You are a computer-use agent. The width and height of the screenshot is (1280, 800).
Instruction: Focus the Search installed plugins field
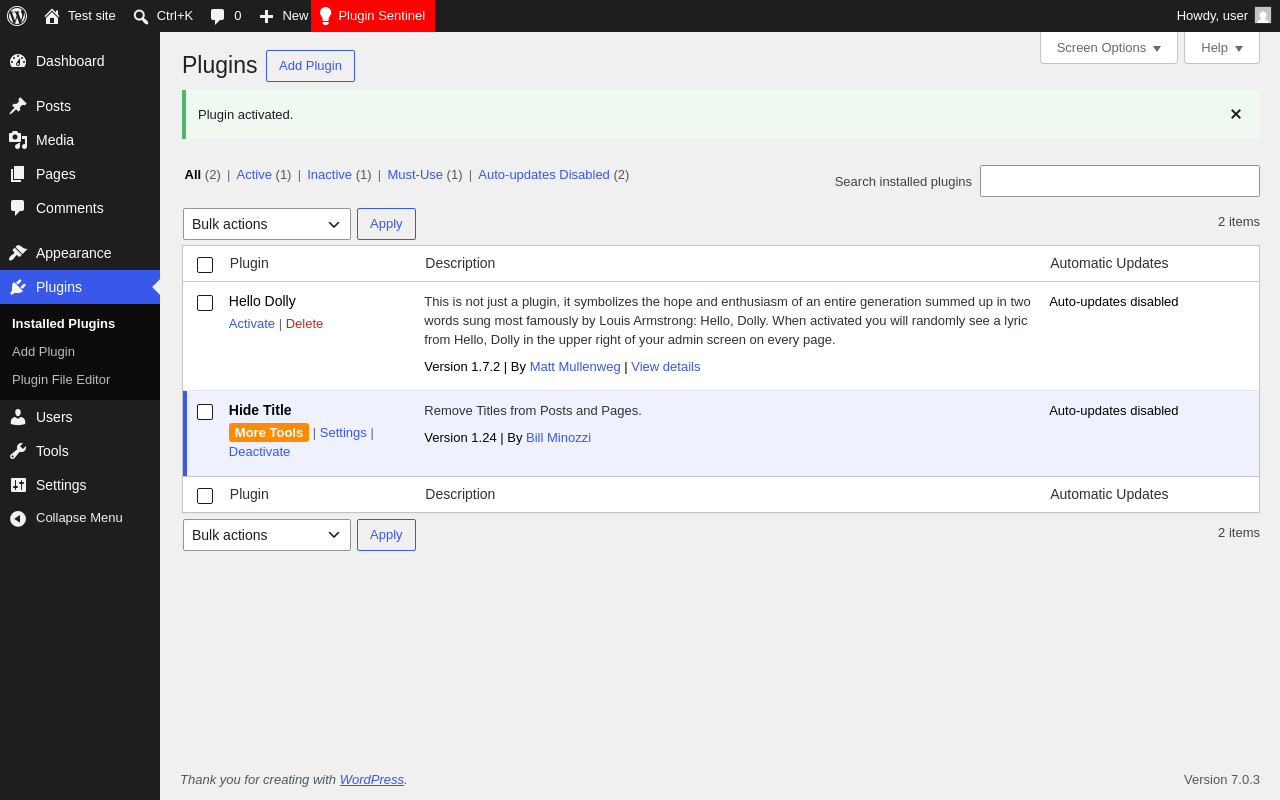(1120, 181)
